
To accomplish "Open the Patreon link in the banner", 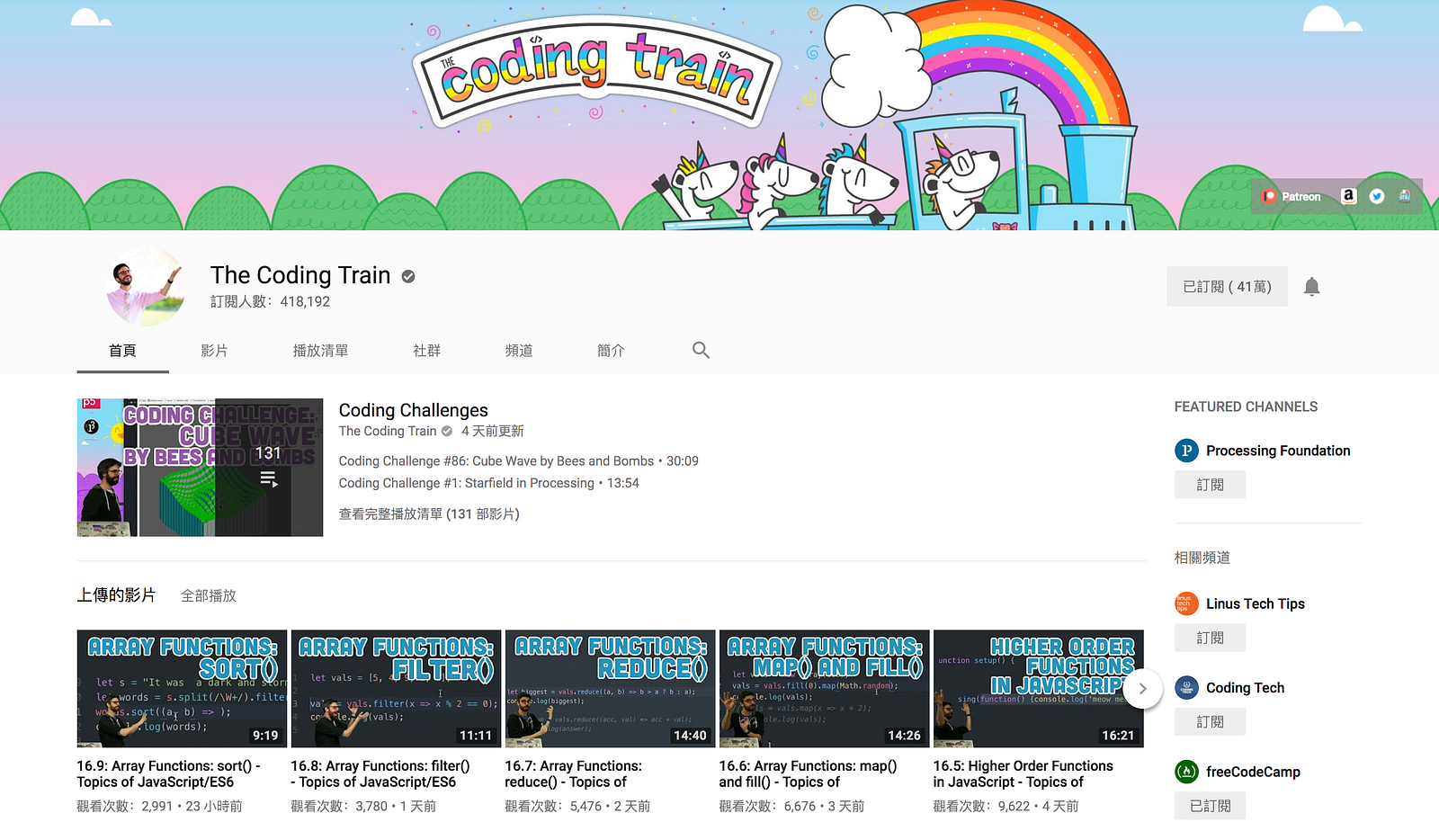I will pos(1292,197).
